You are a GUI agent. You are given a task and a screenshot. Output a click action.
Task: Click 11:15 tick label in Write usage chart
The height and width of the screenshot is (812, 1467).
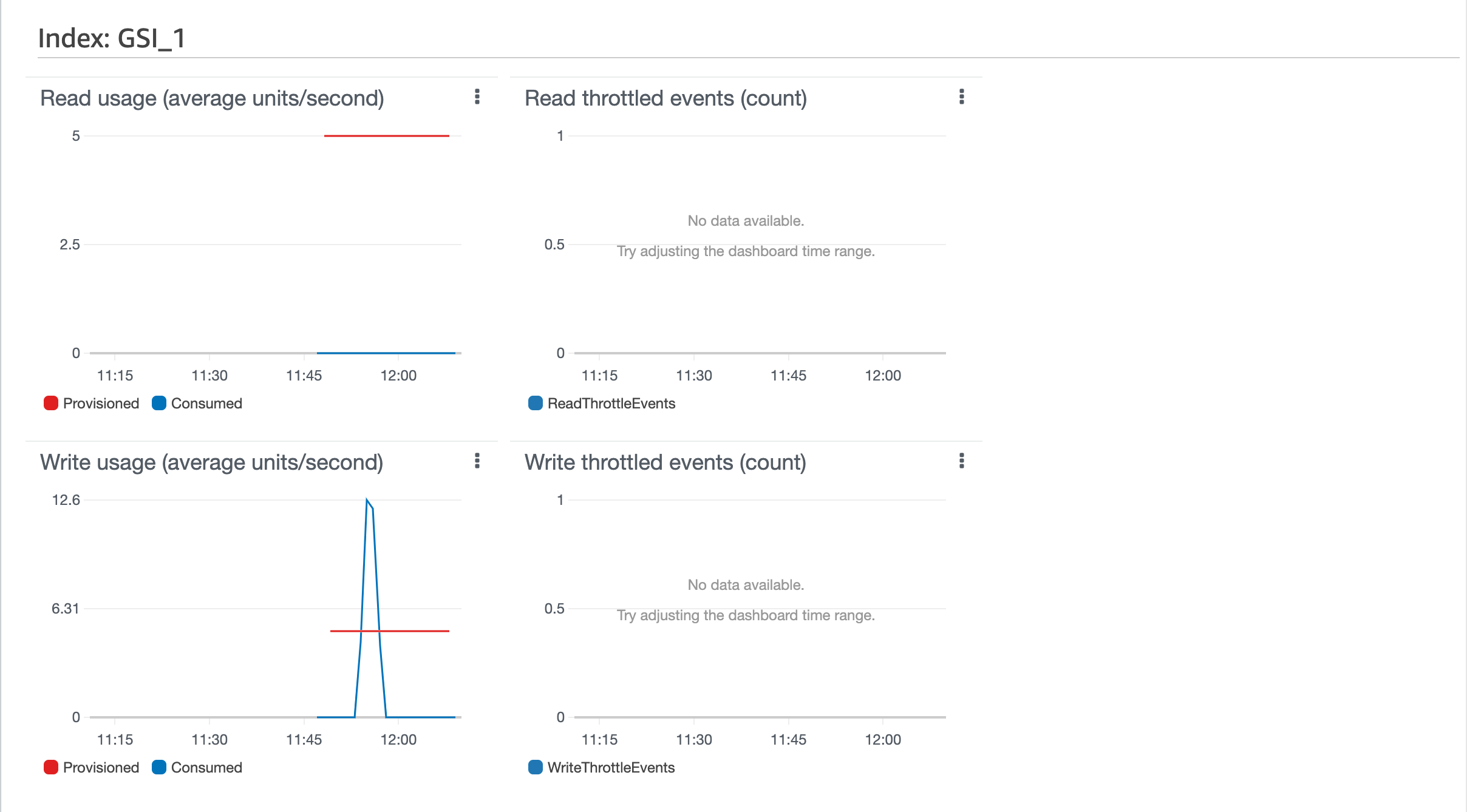coord(115,740)
